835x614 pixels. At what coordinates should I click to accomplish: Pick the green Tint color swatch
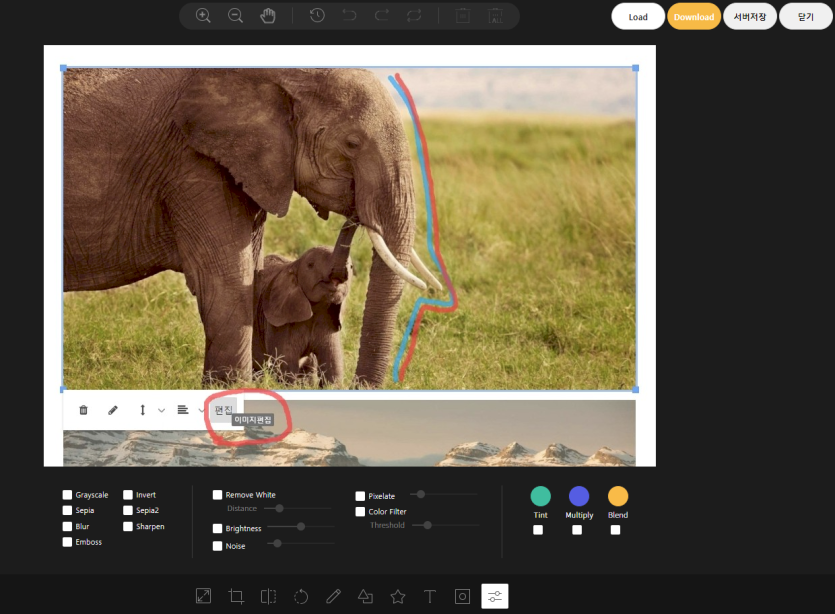coord(540,496)
